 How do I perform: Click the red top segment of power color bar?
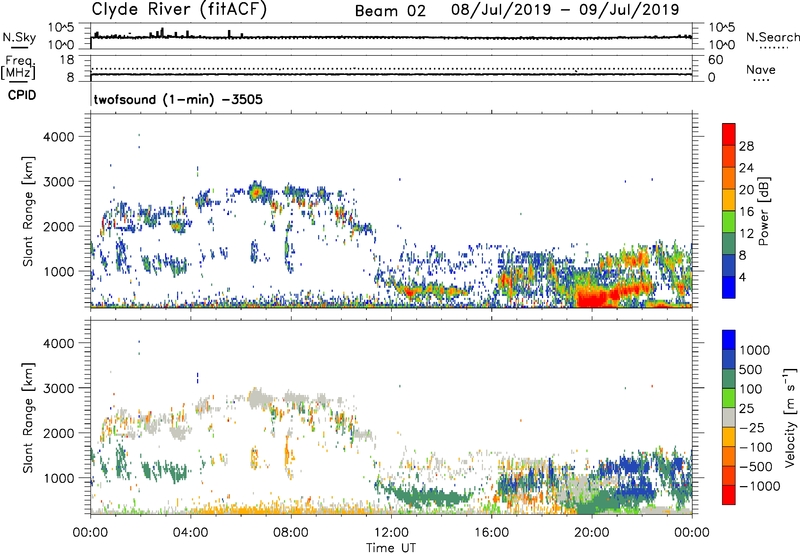[x=729, y=134]
